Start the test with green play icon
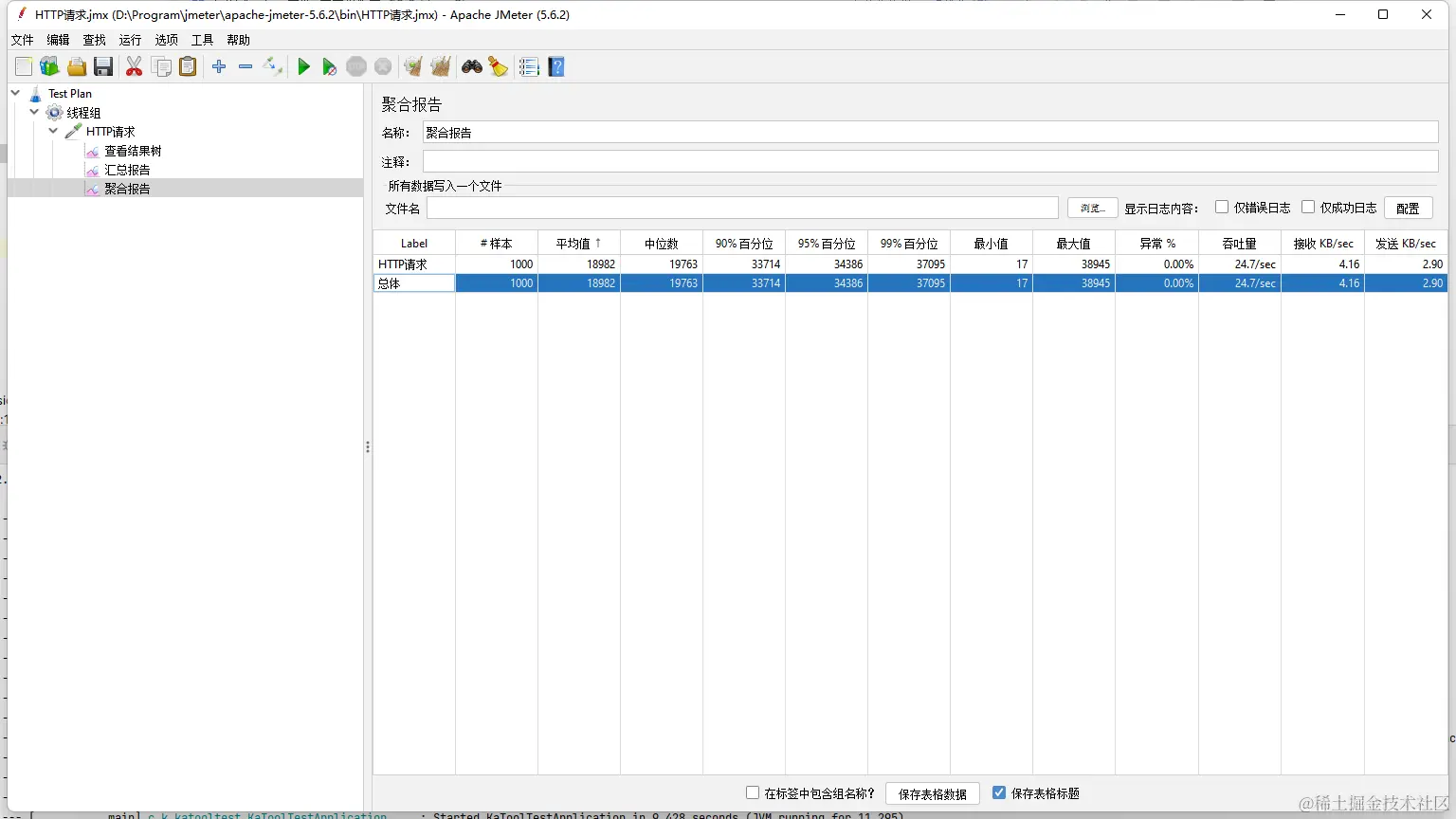The height and width of the screenshot is (819, 1456). [303, 66]
